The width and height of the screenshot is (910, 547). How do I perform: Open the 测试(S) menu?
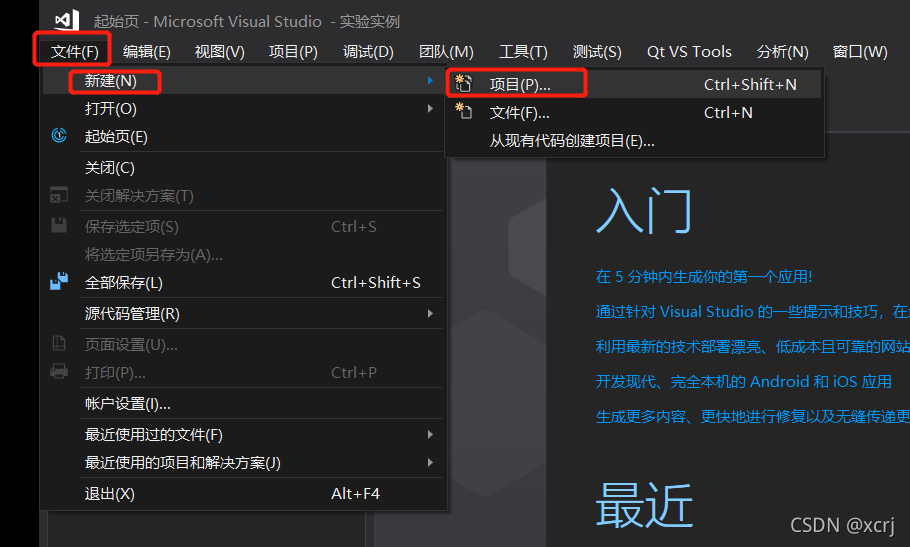[597, 52]
